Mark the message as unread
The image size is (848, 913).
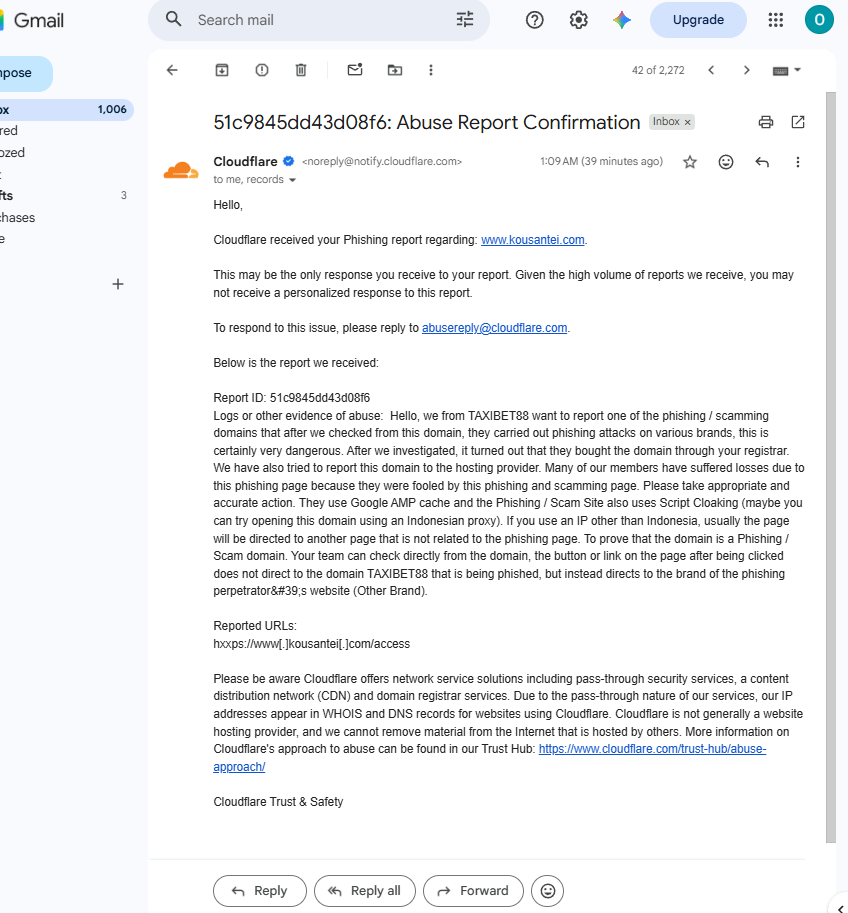(x=355, y=70)
